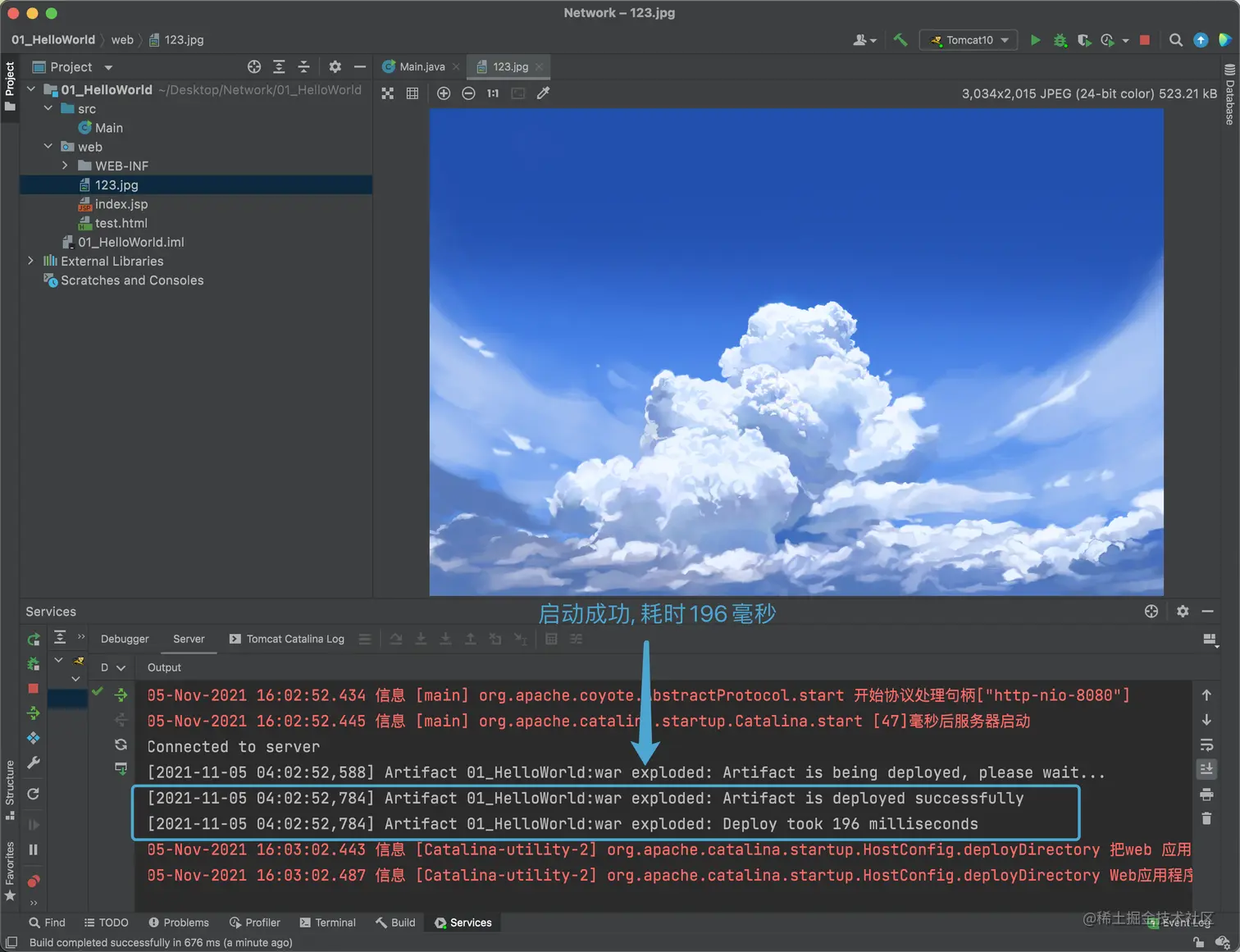Screen dimensions: 1240x952
Task: Toggle soft-wrap in the console output
Action: pos(1206,745)
